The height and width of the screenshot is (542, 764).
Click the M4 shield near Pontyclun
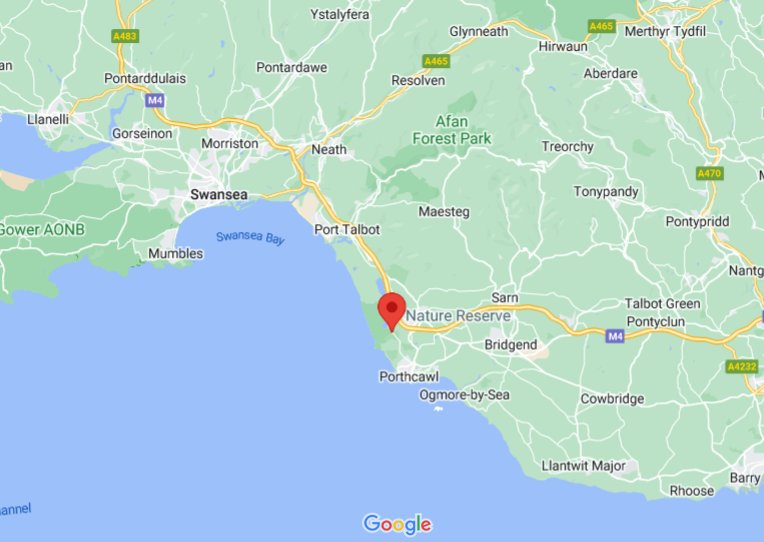pos(615,336)
